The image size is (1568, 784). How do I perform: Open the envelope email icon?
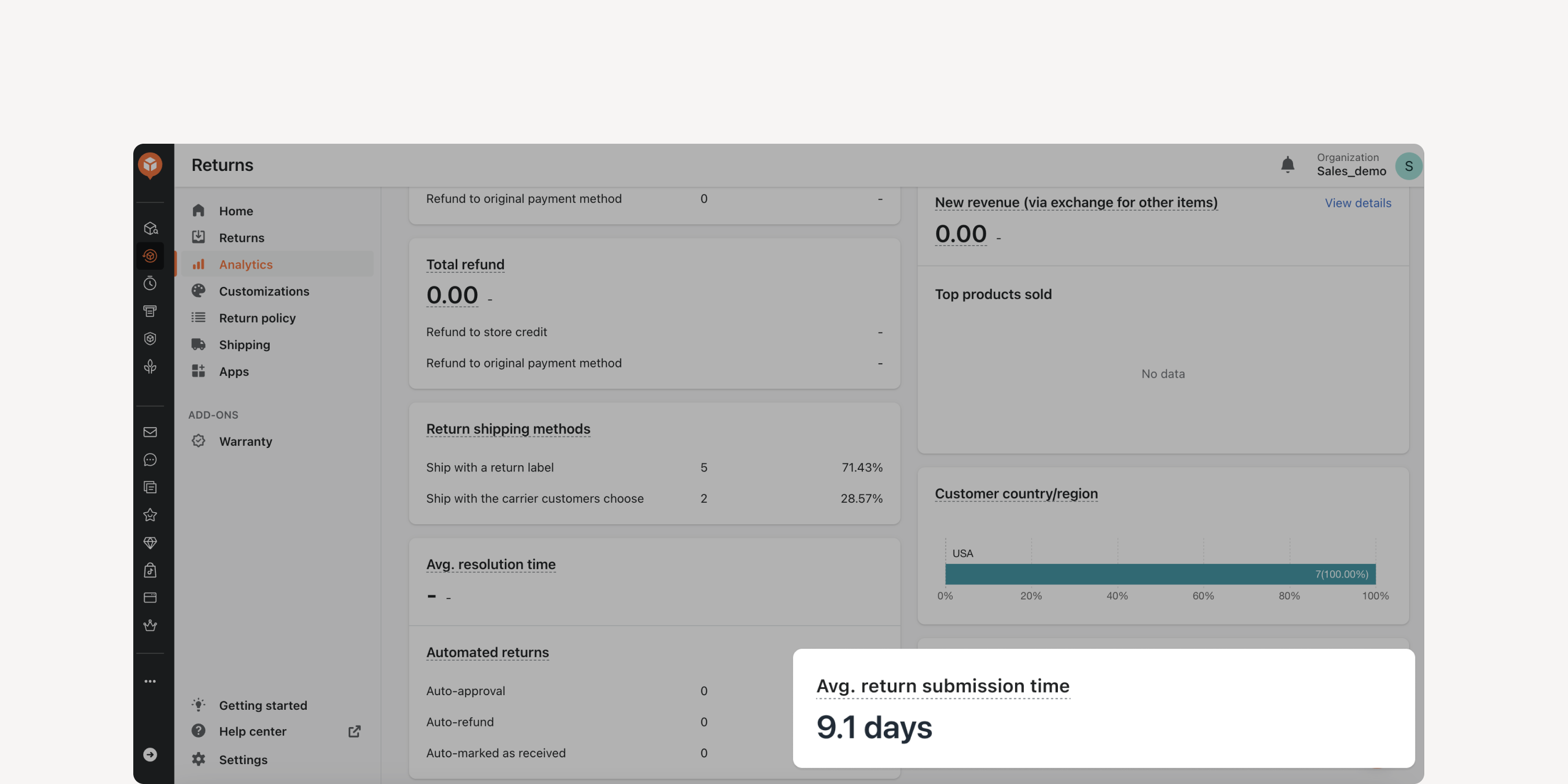coord(149,432)
